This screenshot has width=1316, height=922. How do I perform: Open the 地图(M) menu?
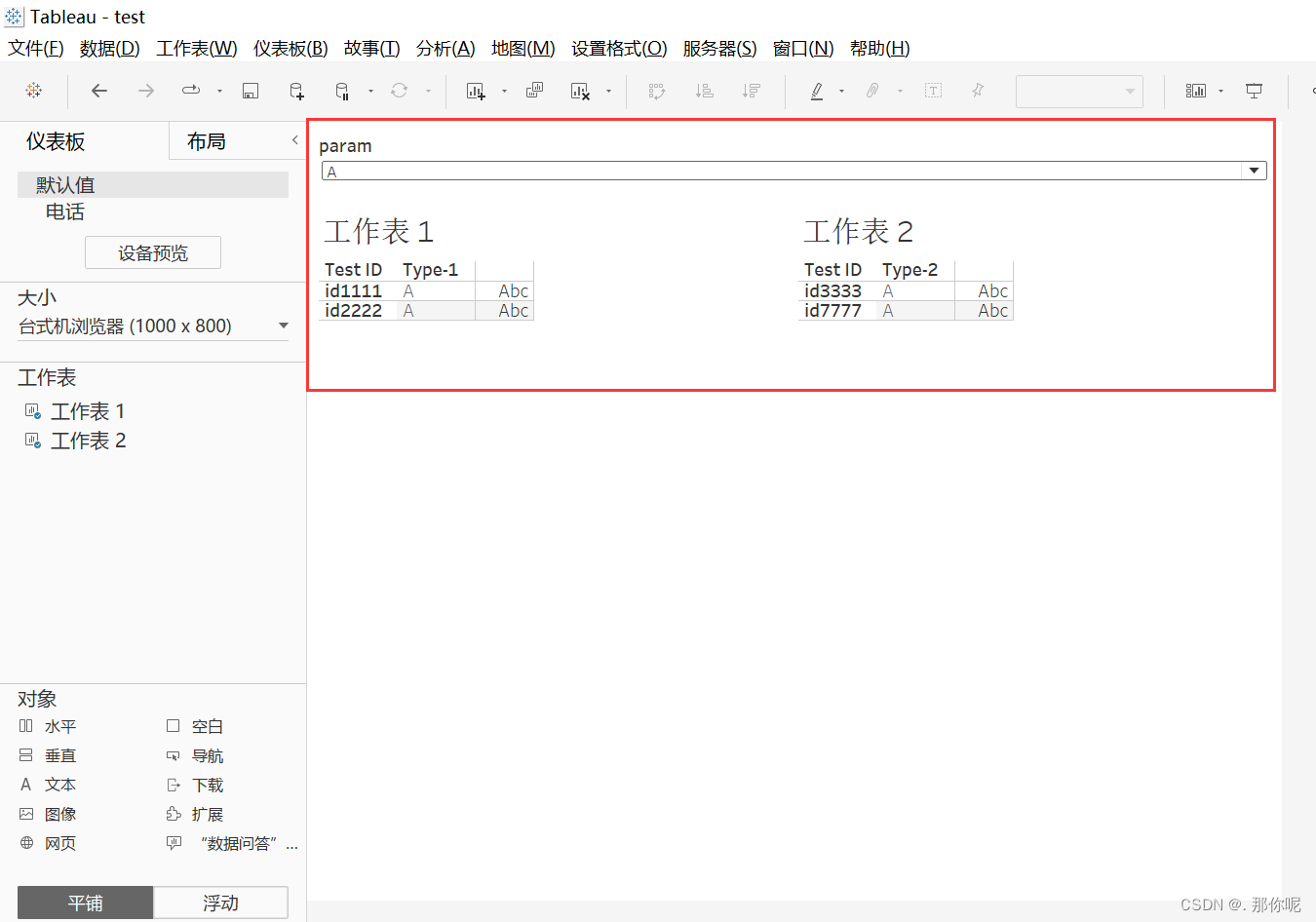tap(523, 49)
